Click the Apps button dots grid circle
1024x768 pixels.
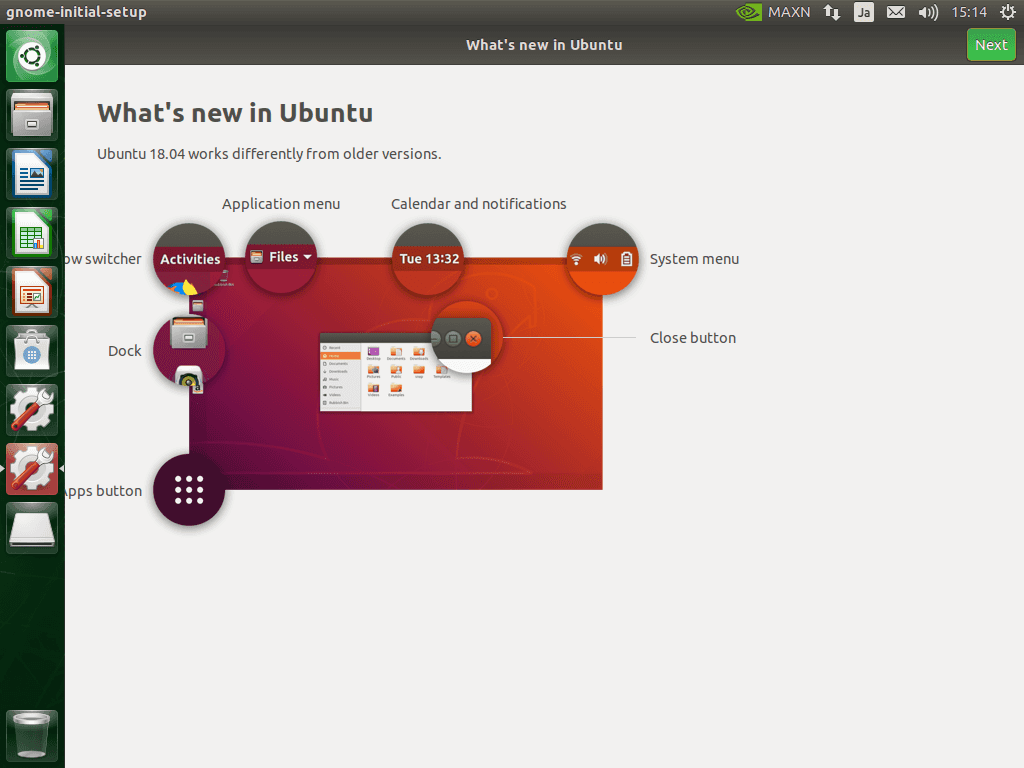click(189, 490)
